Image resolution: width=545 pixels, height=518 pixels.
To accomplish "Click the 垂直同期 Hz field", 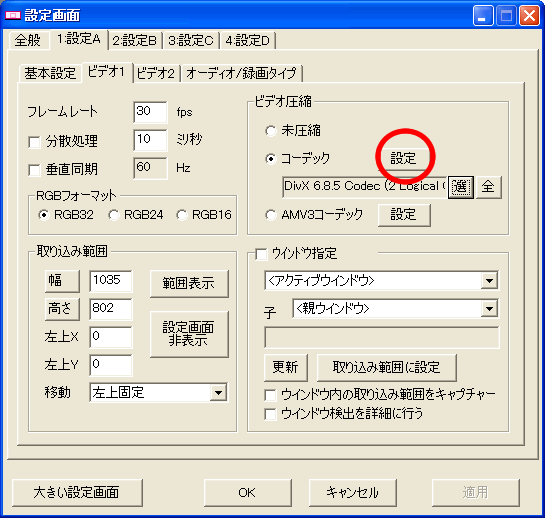I will click(150, 168).
